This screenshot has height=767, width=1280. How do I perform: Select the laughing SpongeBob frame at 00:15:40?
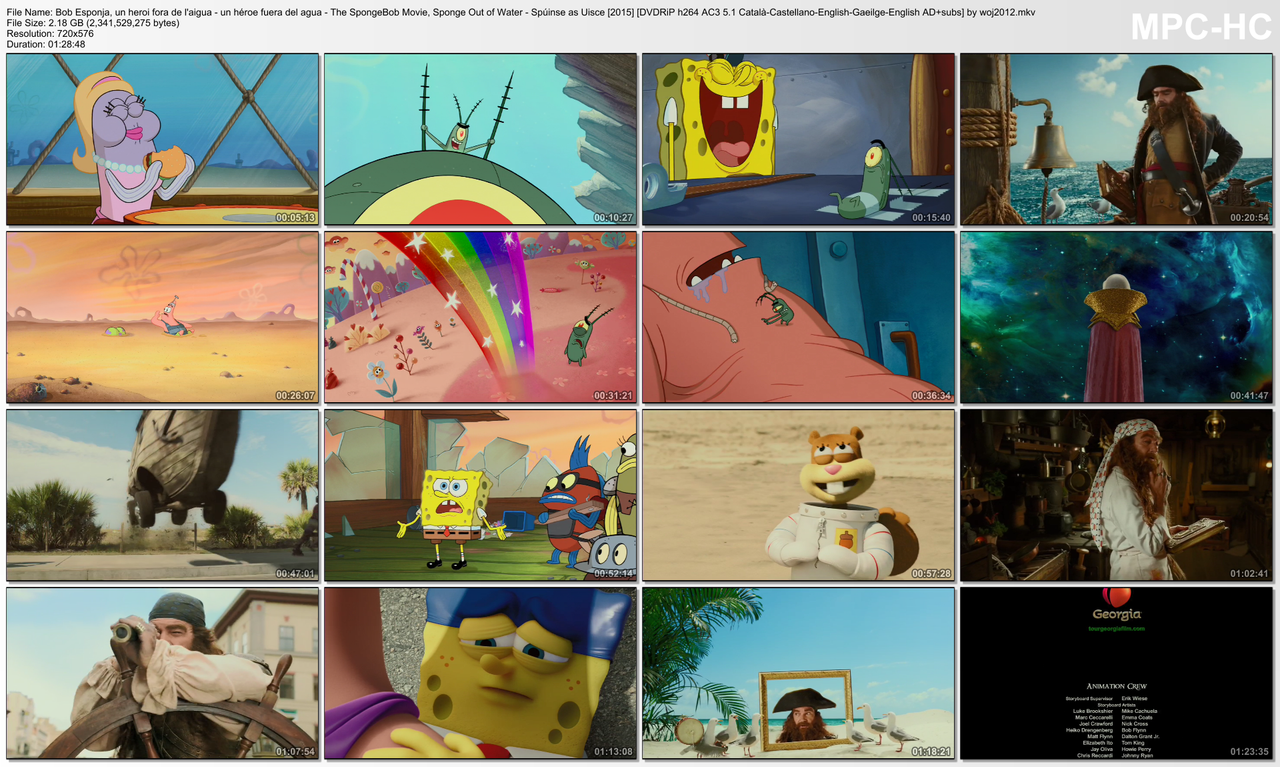pyautogui.click(x=798, y=139)
